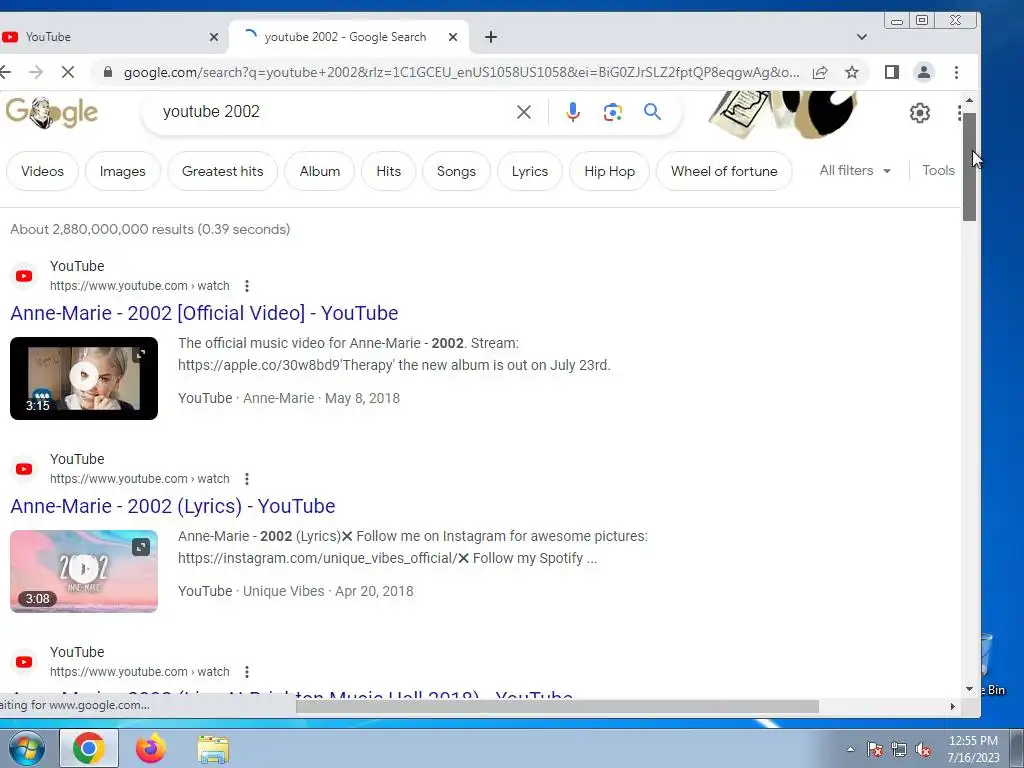Open search Tools

(938, 170)
